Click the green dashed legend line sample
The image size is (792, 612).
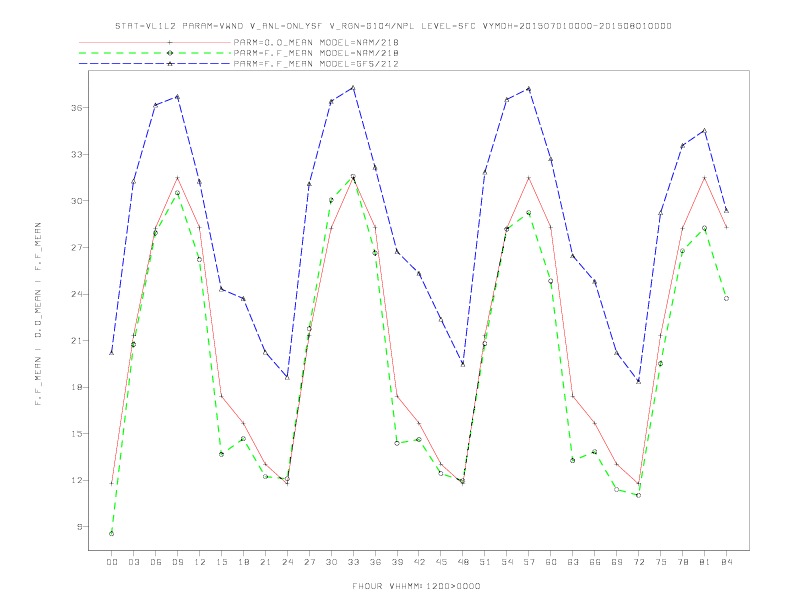click(x=155, y=53)
